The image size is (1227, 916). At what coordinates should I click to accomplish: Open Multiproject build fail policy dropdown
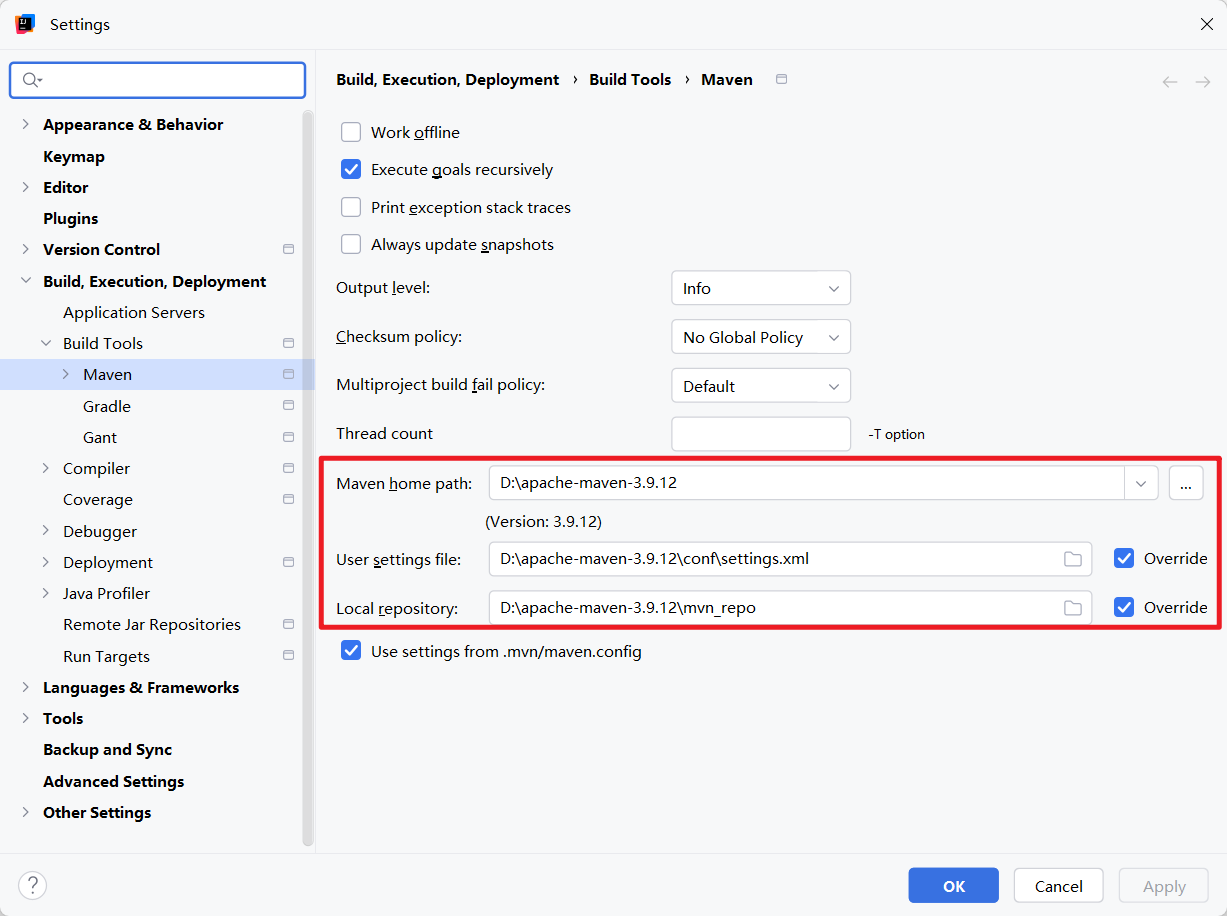click(761, 386)
